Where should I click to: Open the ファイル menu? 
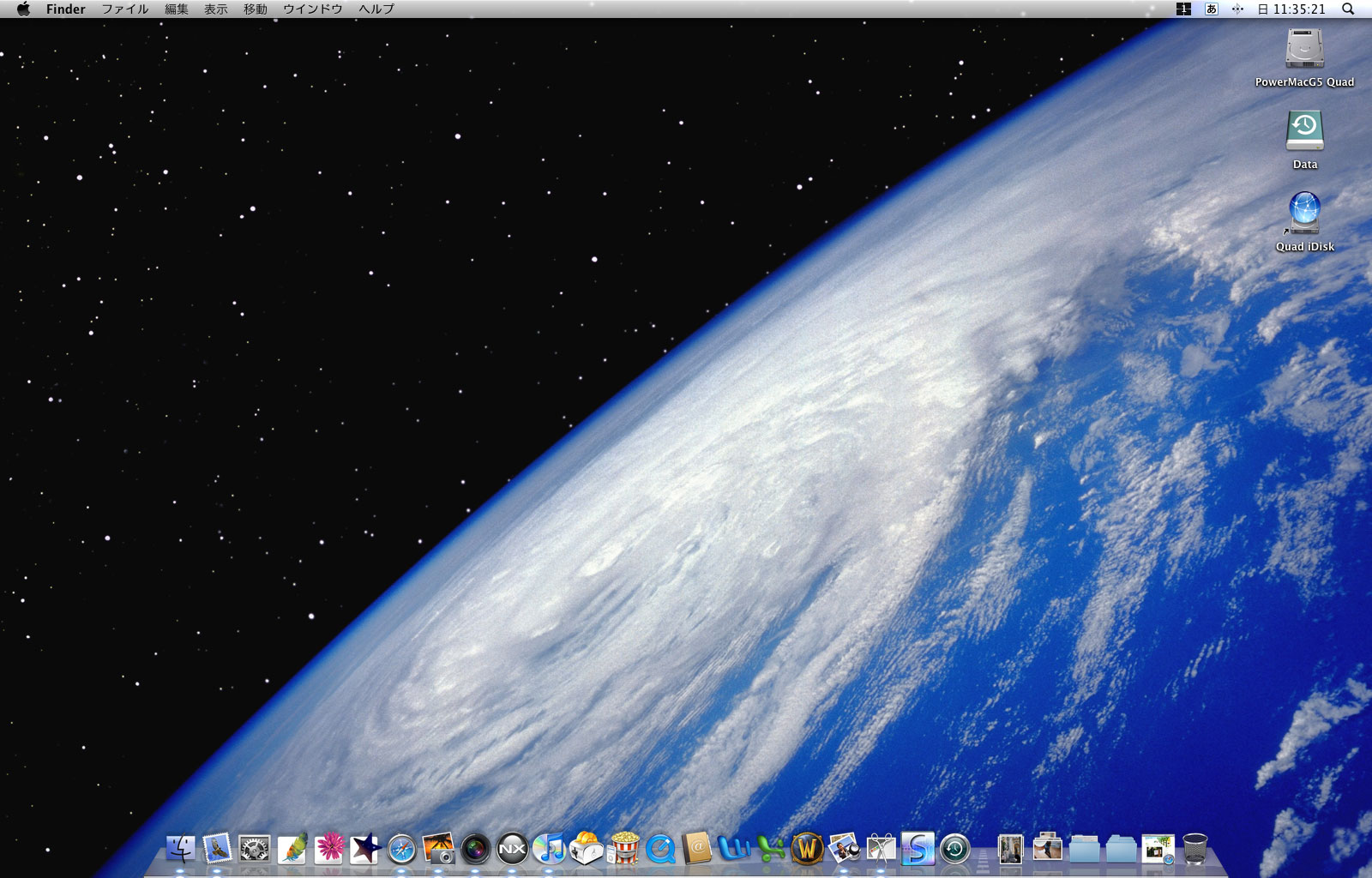click(x=125, y=9)
